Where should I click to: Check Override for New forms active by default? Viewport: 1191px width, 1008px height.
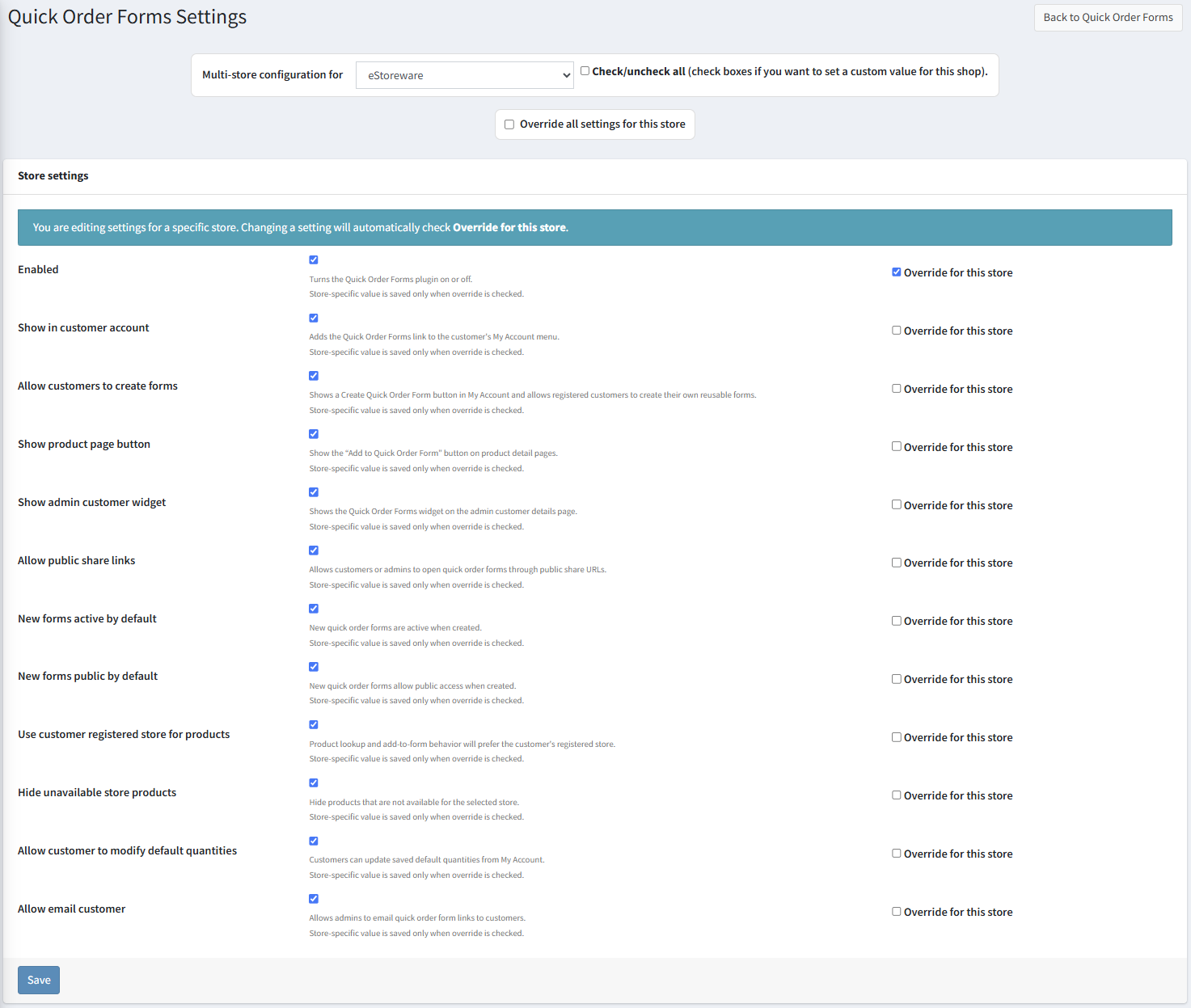point(897,621)
